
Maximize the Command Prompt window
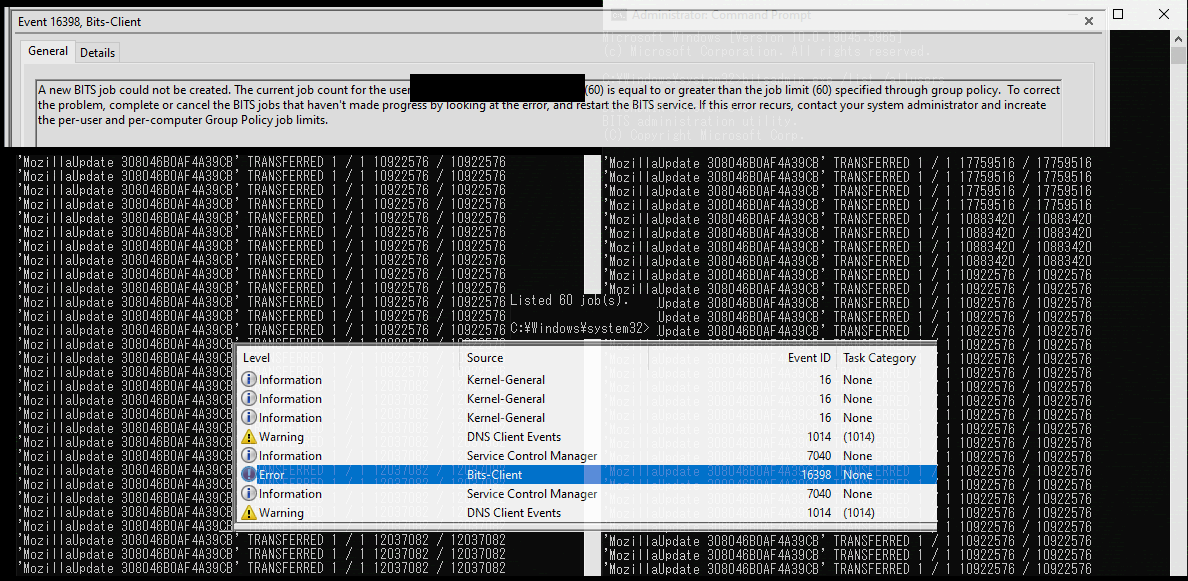click(1118, 14)
